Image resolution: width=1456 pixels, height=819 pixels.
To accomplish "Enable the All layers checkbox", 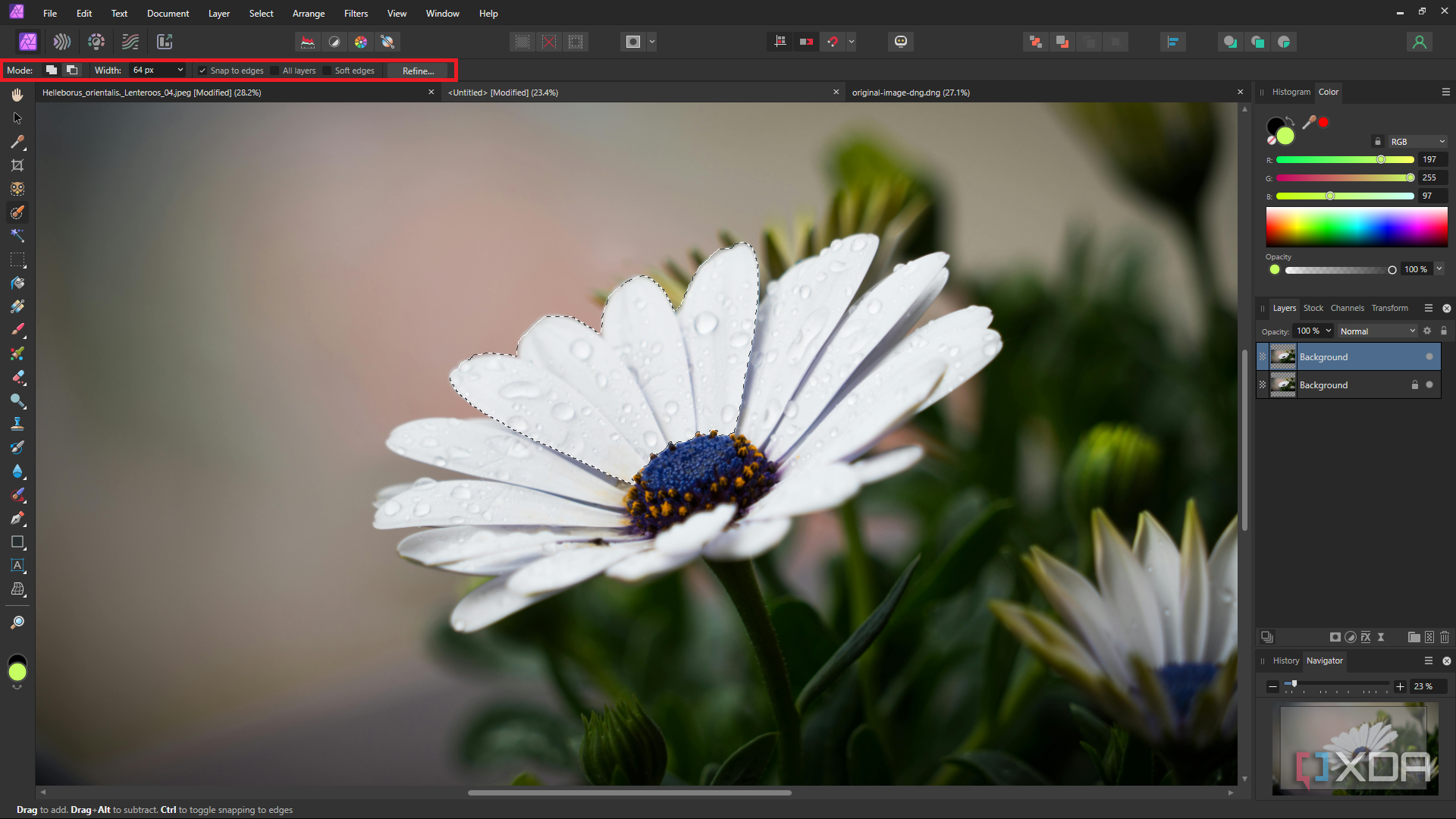I will coord(275,71).
